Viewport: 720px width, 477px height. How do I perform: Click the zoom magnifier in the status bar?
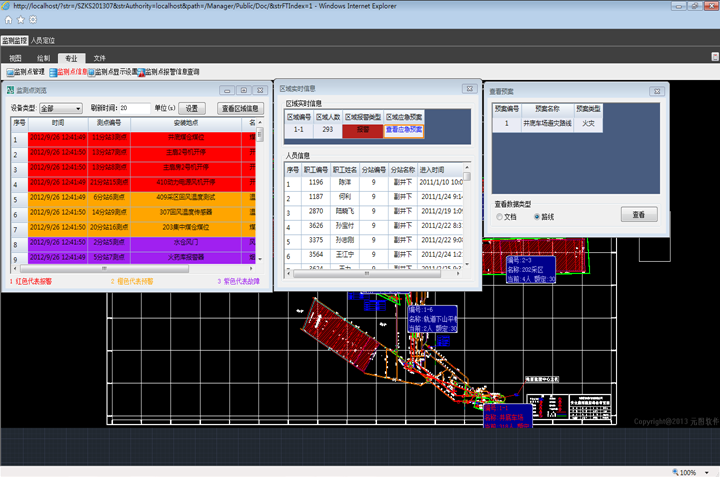(673, 471)
